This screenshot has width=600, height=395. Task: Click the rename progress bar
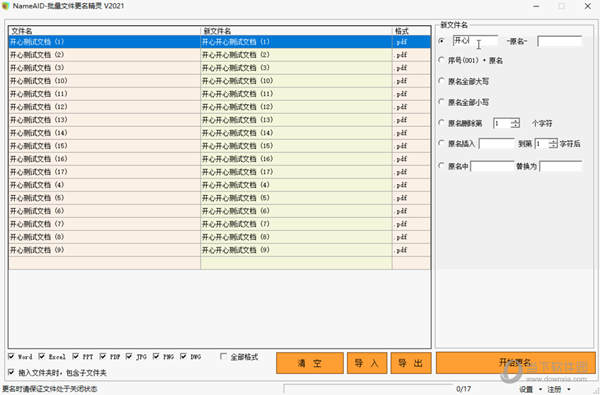click(x=368, y=389)
